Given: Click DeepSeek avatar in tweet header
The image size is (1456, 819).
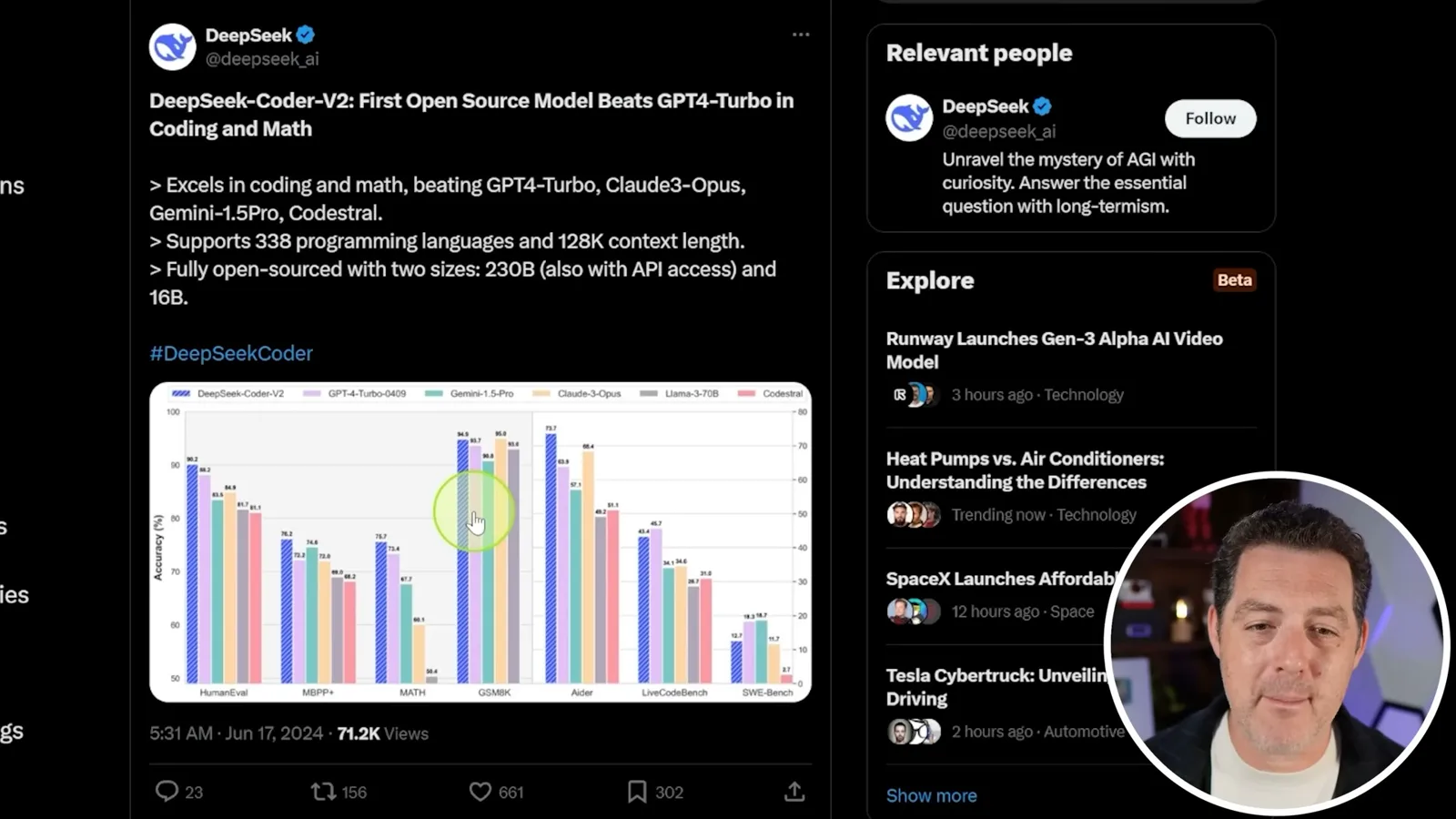Looking at the screenshot, I should [172, 46].
